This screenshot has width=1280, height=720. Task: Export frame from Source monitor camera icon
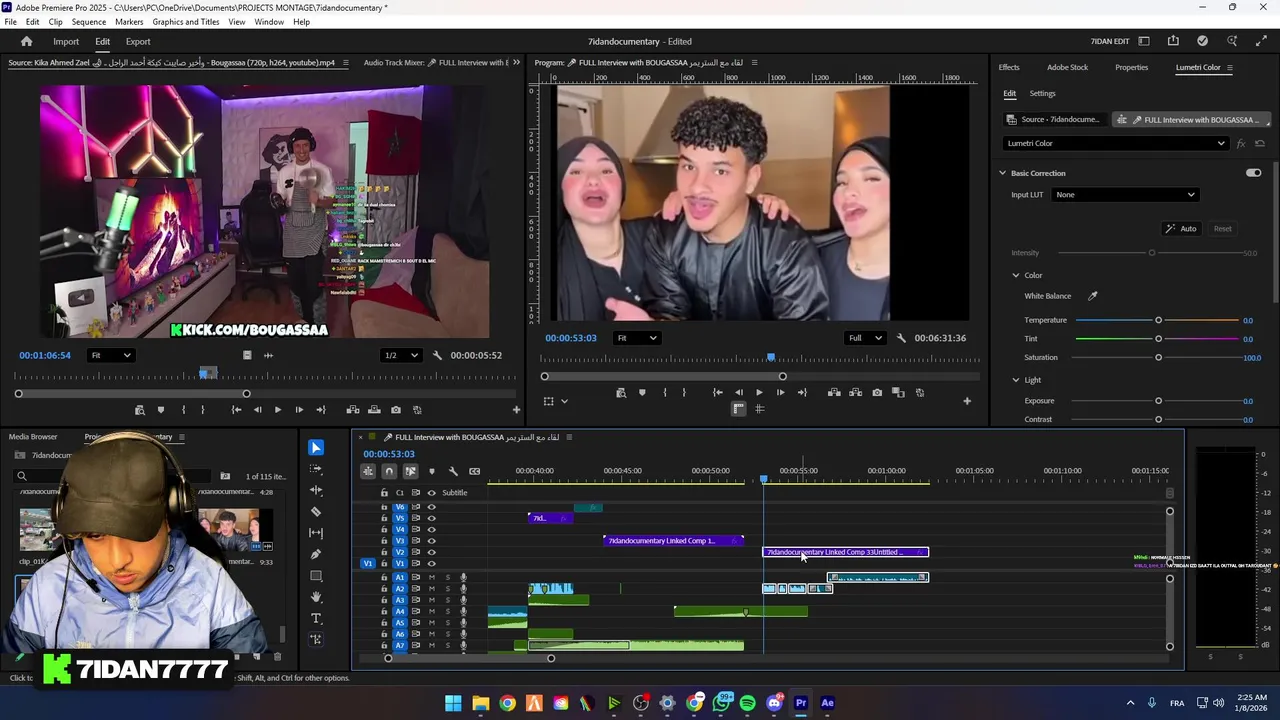coord(396,409)
